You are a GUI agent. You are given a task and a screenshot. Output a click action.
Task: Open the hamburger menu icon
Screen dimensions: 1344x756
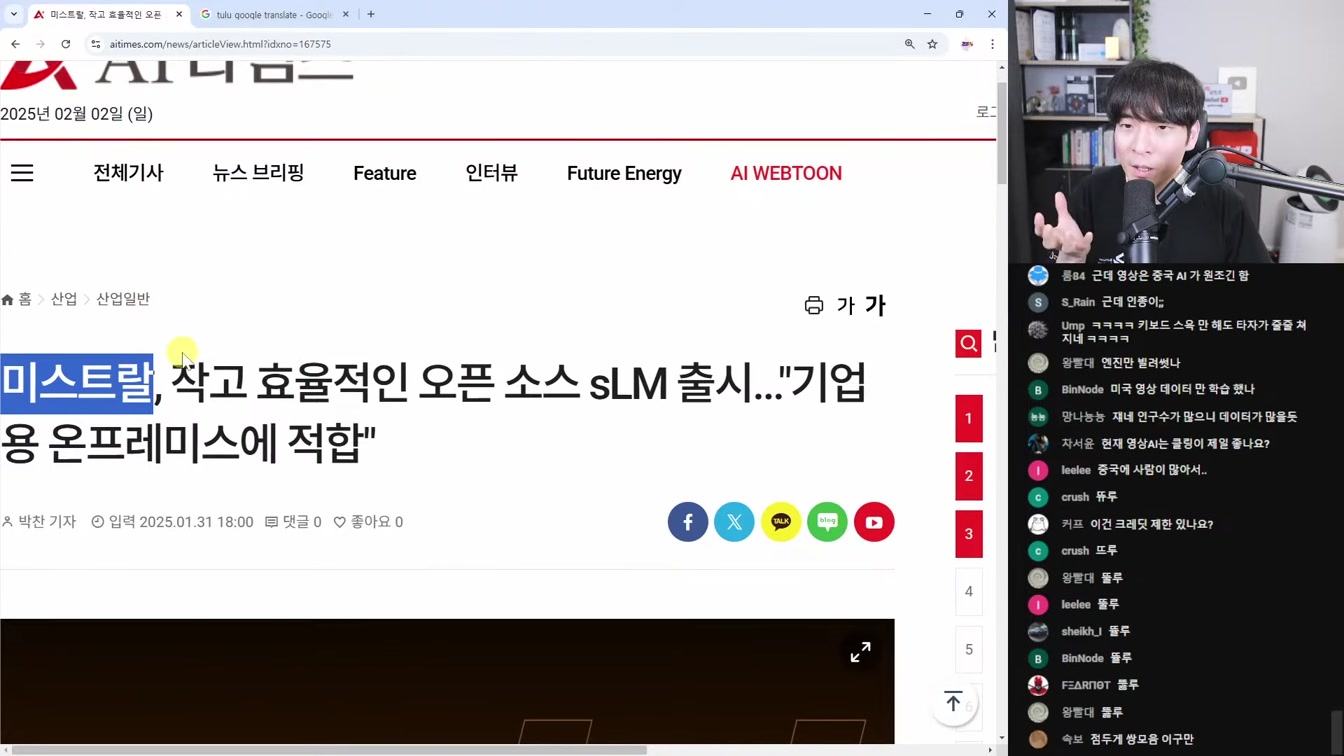[22, 173]
